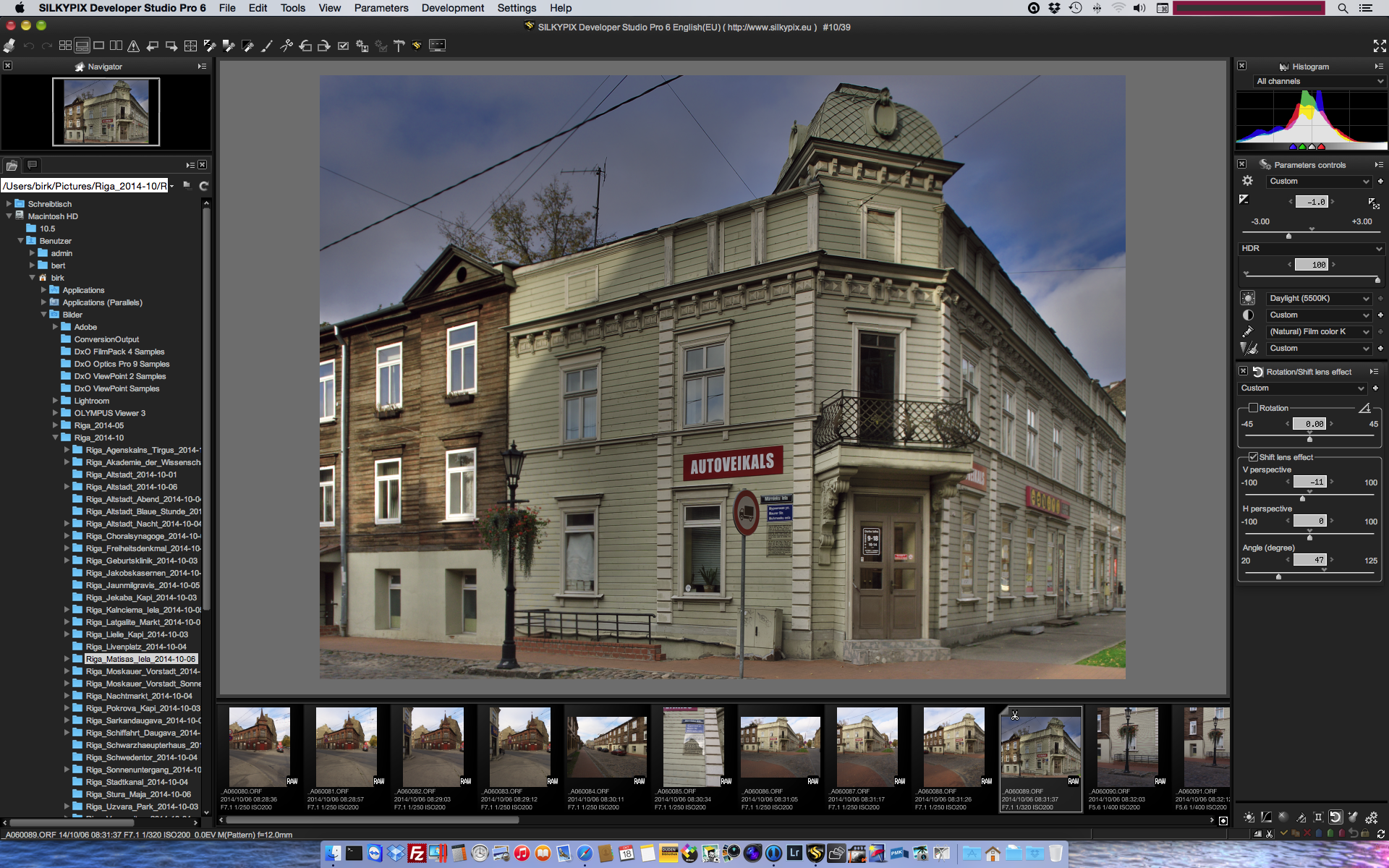Click the hammer development tool icon
Viewport: 1389px width, 868px height.
pyautogui.click(x=399, y=46)
